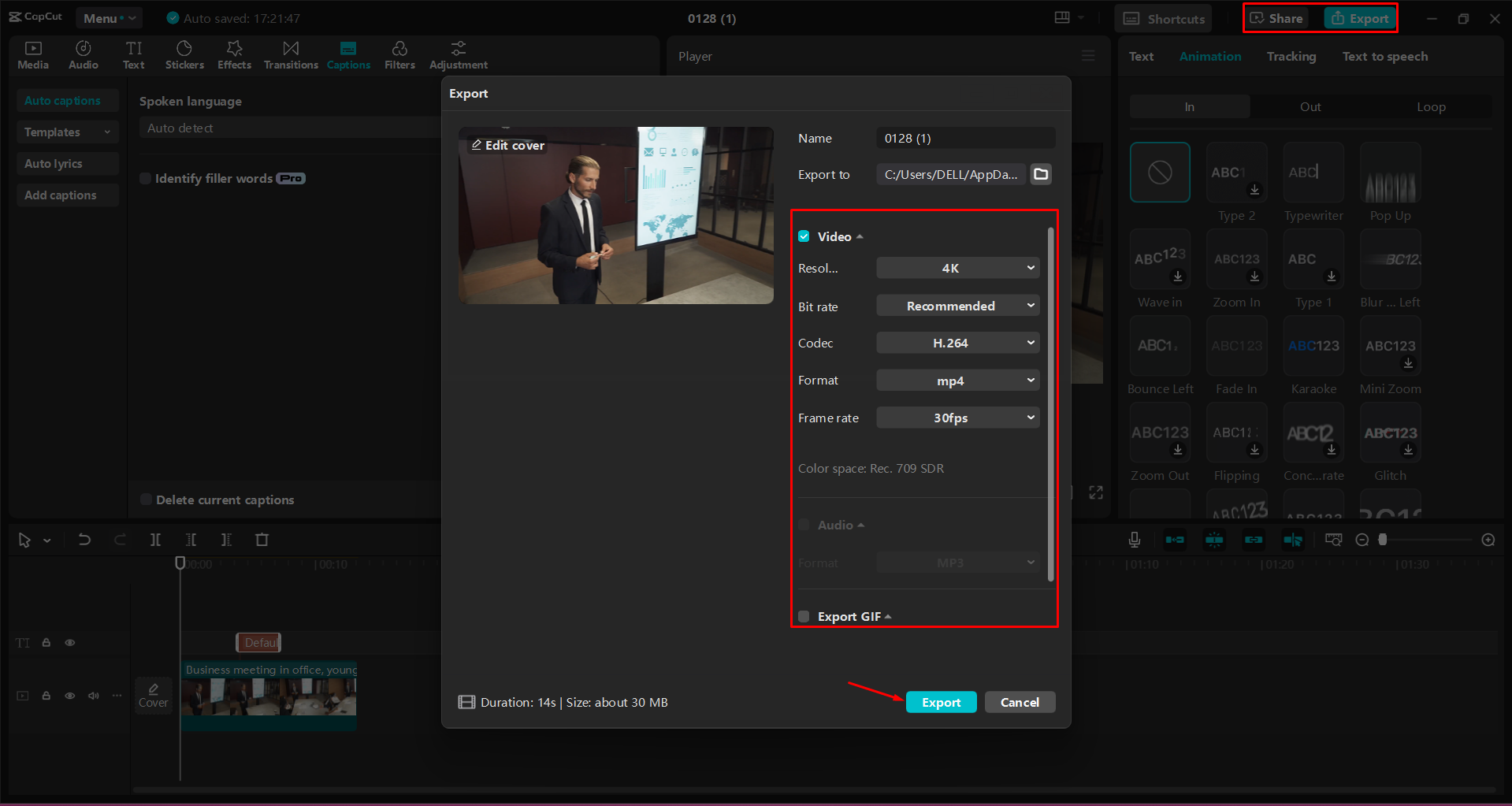Select the Effects panel icon
This screenshot has width=1512, height=806.
click(234, 54)
